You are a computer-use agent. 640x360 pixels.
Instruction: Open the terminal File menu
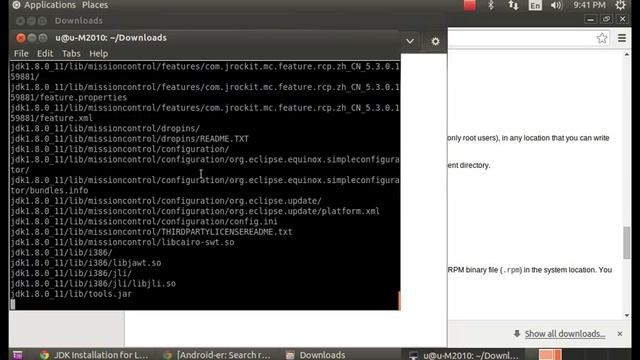(21, 53)
